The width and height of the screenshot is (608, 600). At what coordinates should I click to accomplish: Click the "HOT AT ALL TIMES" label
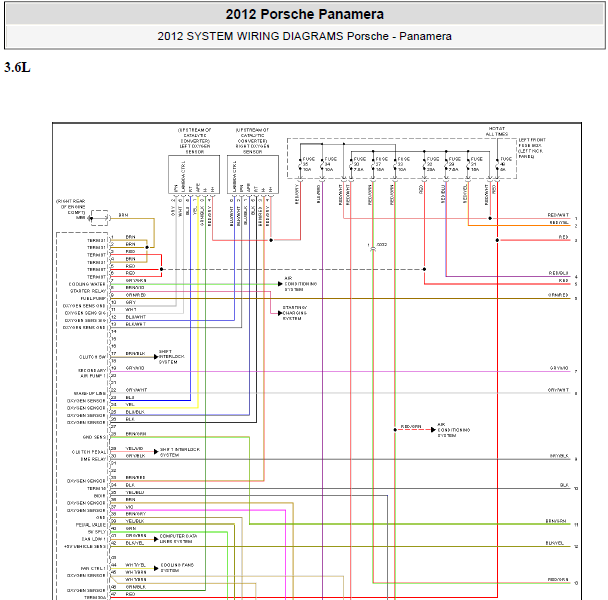pyautogui.click(x=497, y=131)
